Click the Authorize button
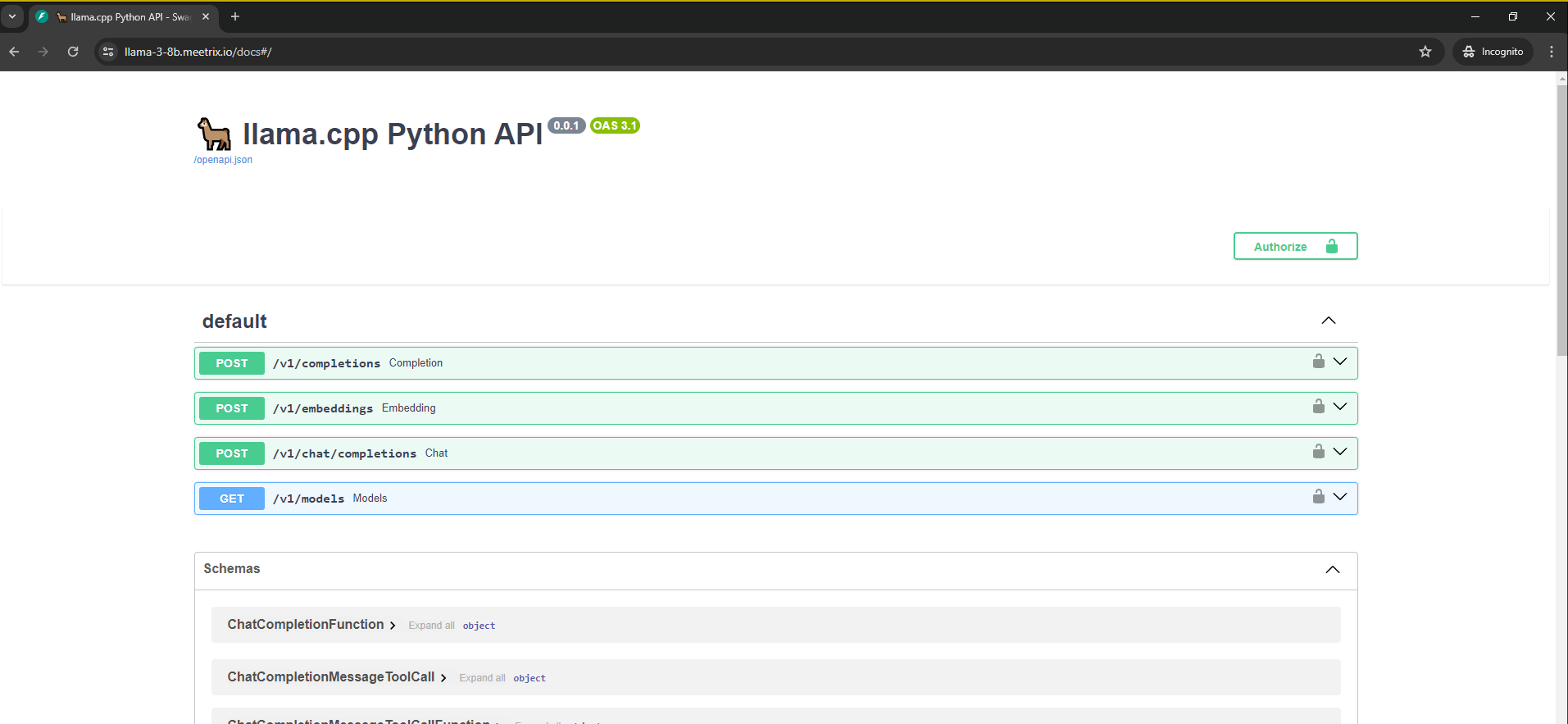Screen dimensions: 1568x724 click(1295, 246)
